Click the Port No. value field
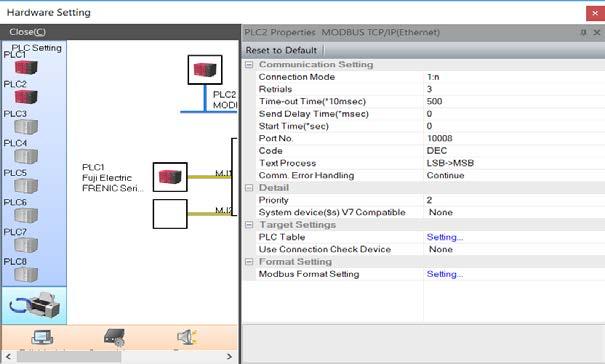Image resolution: width=605 pixels, height=364 pixels. tap(514, 138)
